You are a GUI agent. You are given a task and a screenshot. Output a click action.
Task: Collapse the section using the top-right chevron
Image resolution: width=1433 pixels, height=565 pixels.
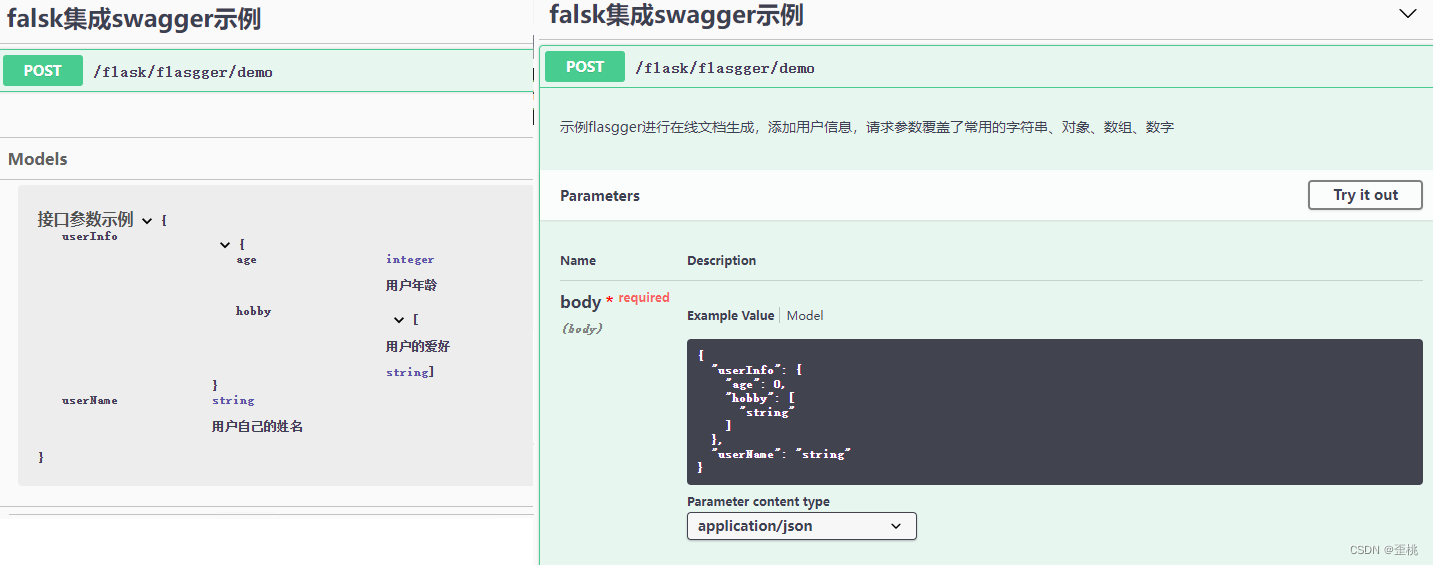(1407, 14)
